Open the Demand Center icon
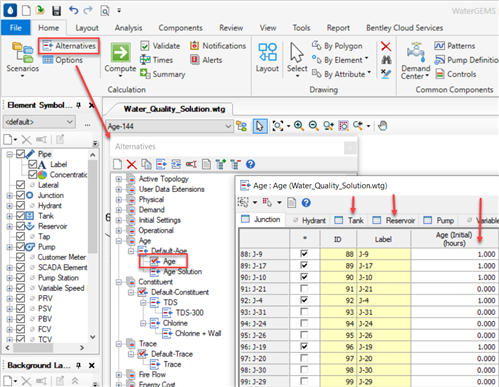499x387 pixels. point(416,53)
